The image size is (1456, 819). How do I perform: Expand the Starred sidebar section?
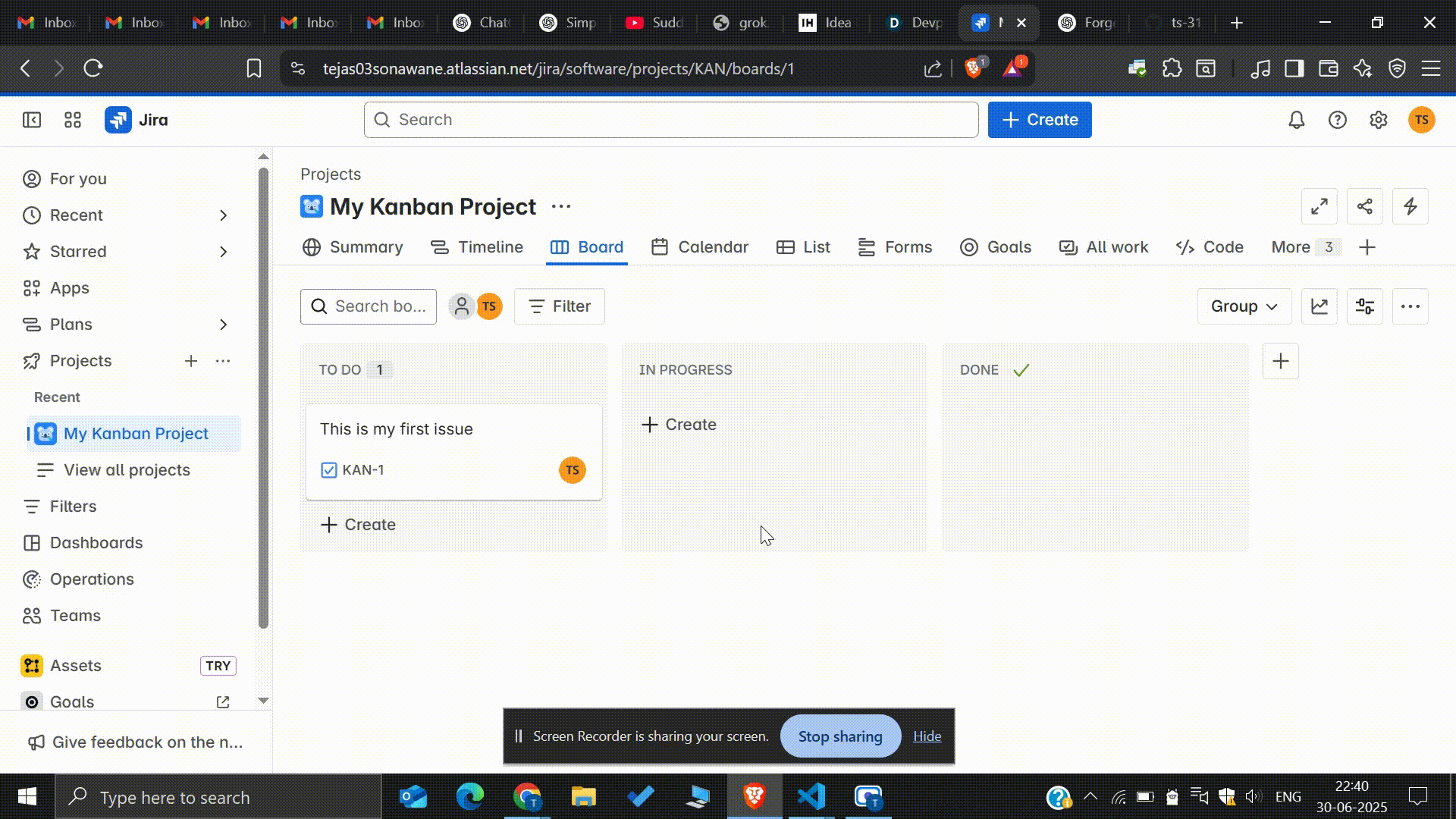click(223, 252)
